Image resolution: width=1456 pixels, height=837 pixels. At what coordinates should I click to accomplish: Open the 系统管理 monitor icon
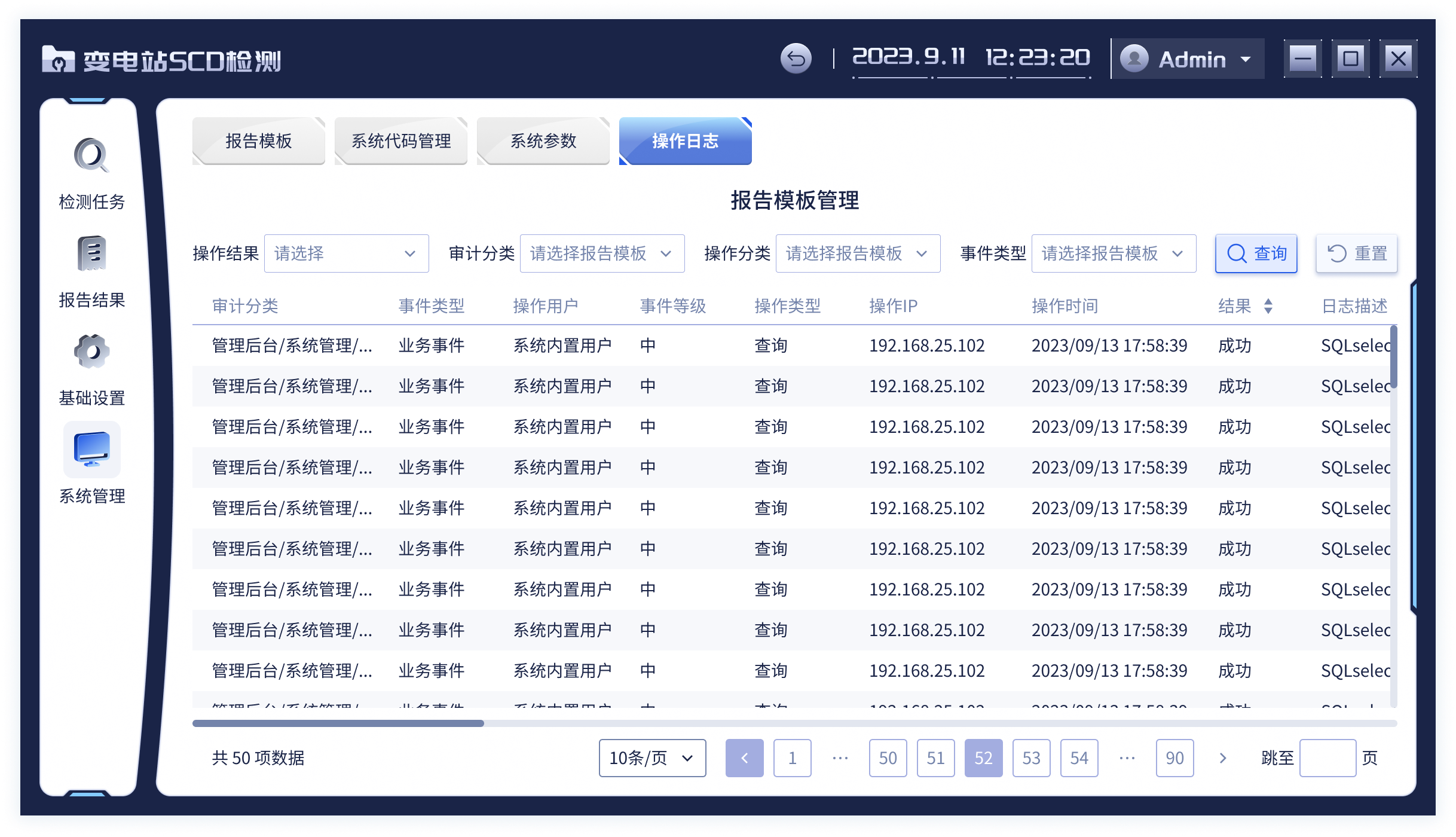pos(92,450)
